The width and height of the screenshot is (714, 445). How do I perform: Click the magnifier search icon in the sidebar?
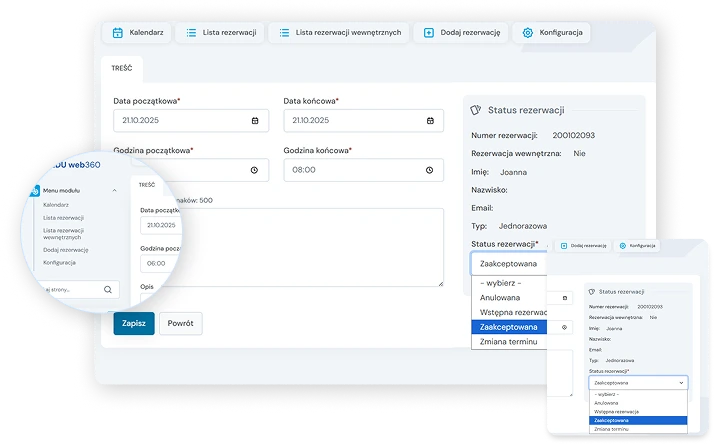[x=108, y=289]
